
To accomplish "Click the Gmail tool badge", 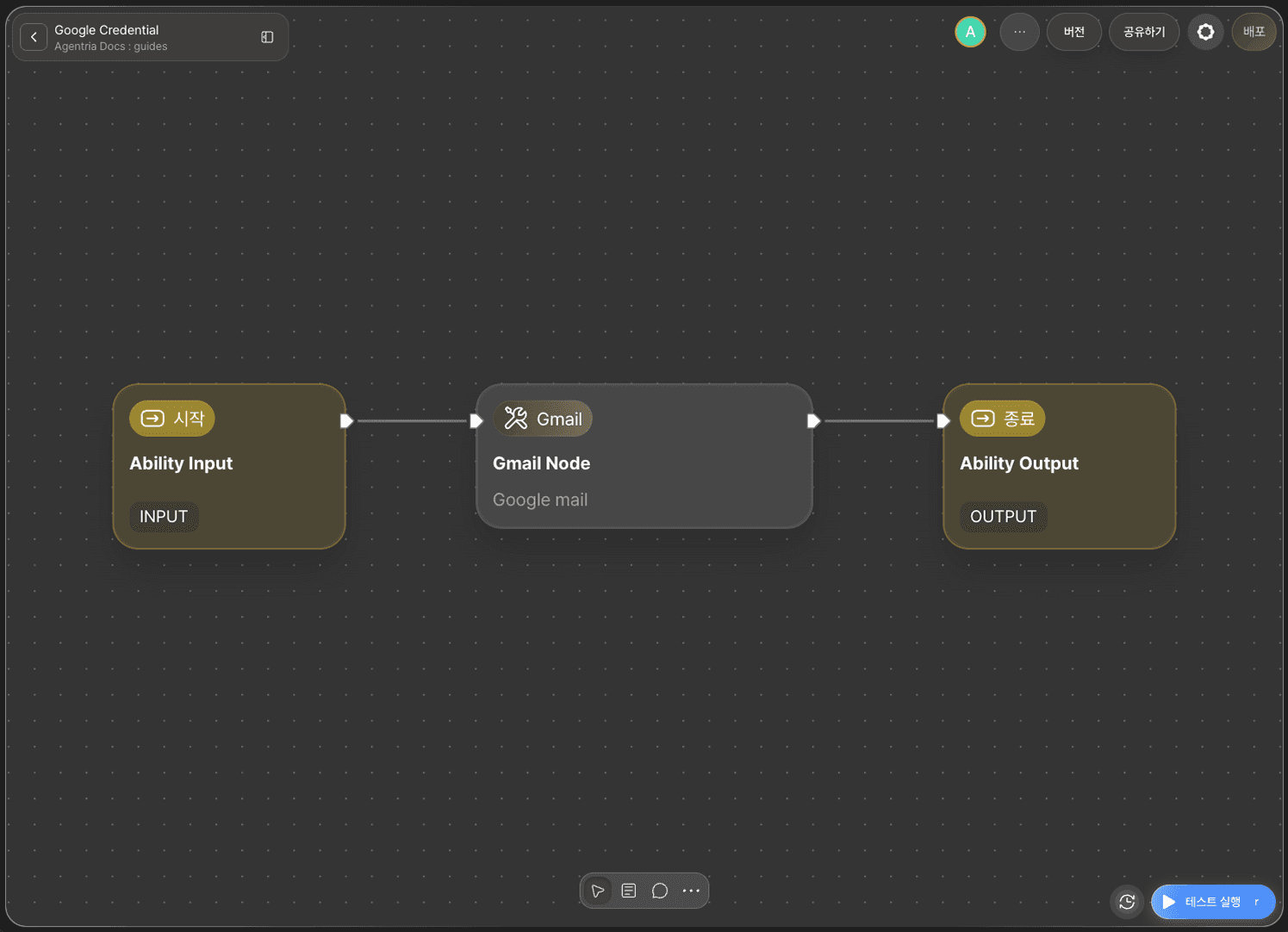I will pos(543,419).
